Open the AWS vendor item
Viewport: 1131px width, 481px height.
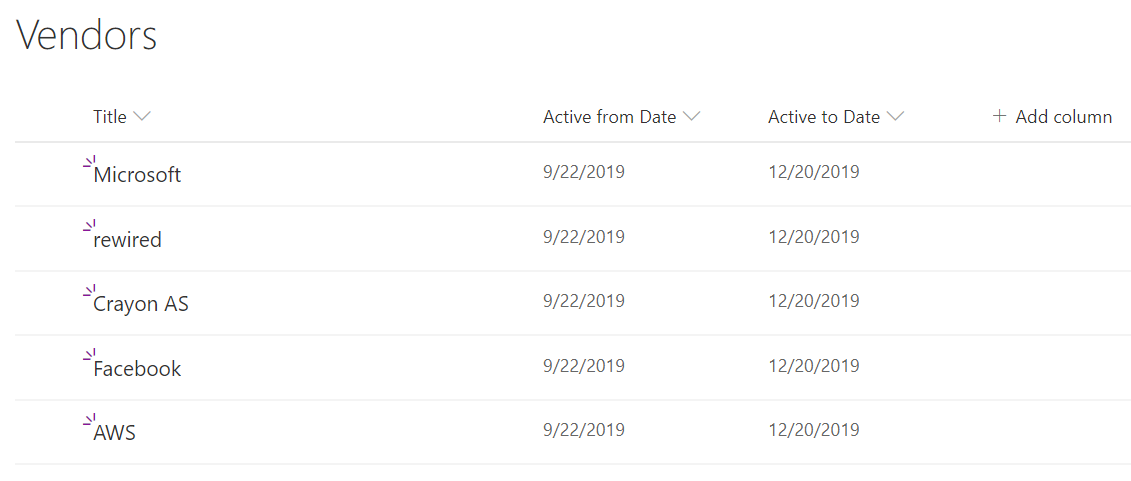115,433
